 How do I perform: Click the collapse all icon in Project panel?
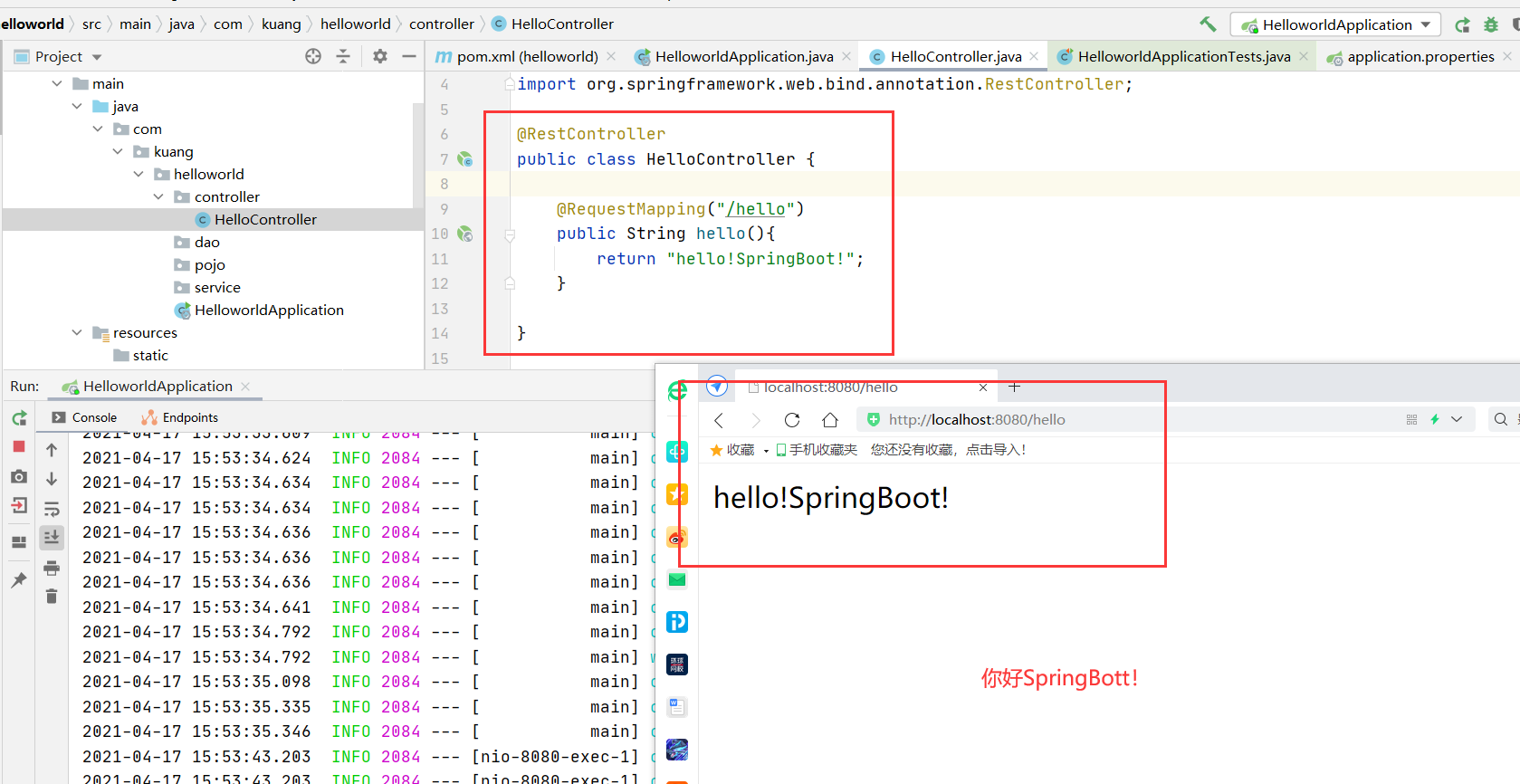(343, 56)
